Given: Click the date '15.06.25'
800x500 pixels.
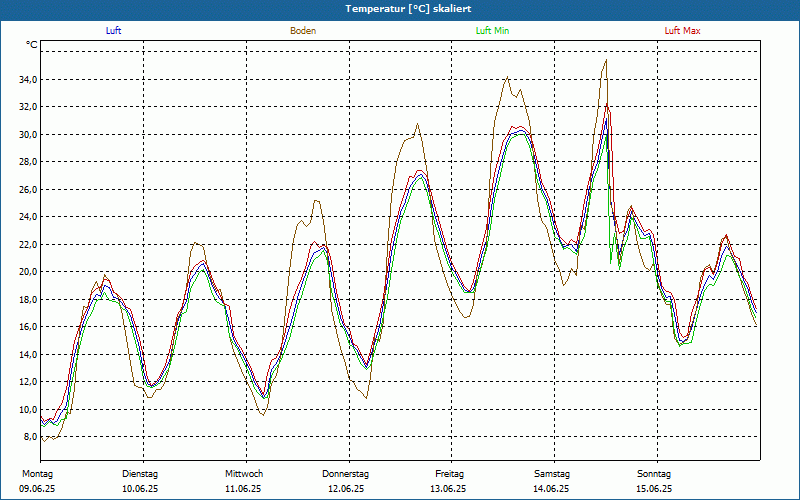Looking at the screenshot, I should point(654,489).
